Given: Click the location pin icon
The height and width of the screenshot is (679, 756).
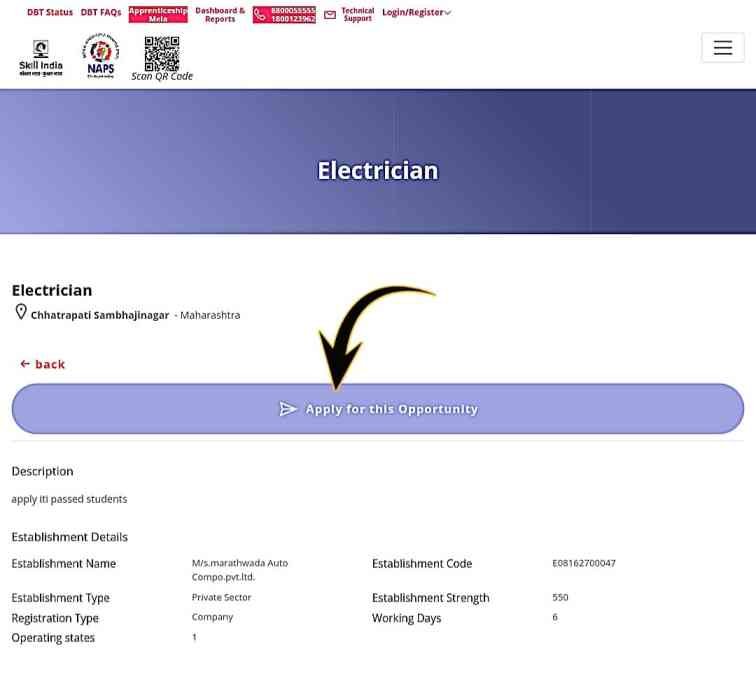Looking at the screenshot, I should tap(21, 312).
